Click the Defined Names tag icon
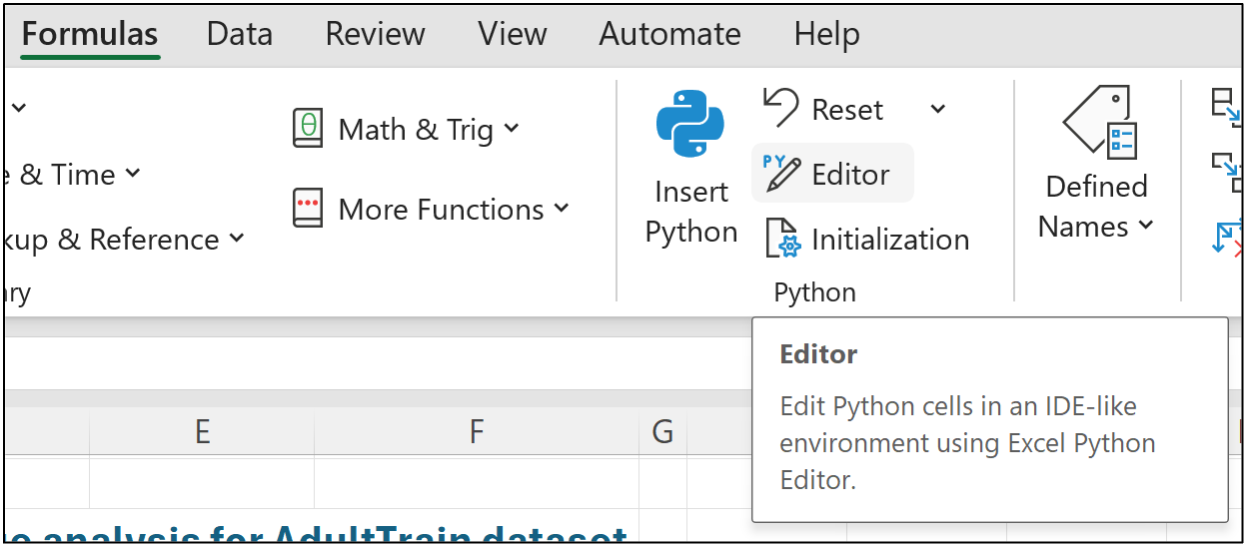Screen dimensions: 1246x546 coord(1096,122)
